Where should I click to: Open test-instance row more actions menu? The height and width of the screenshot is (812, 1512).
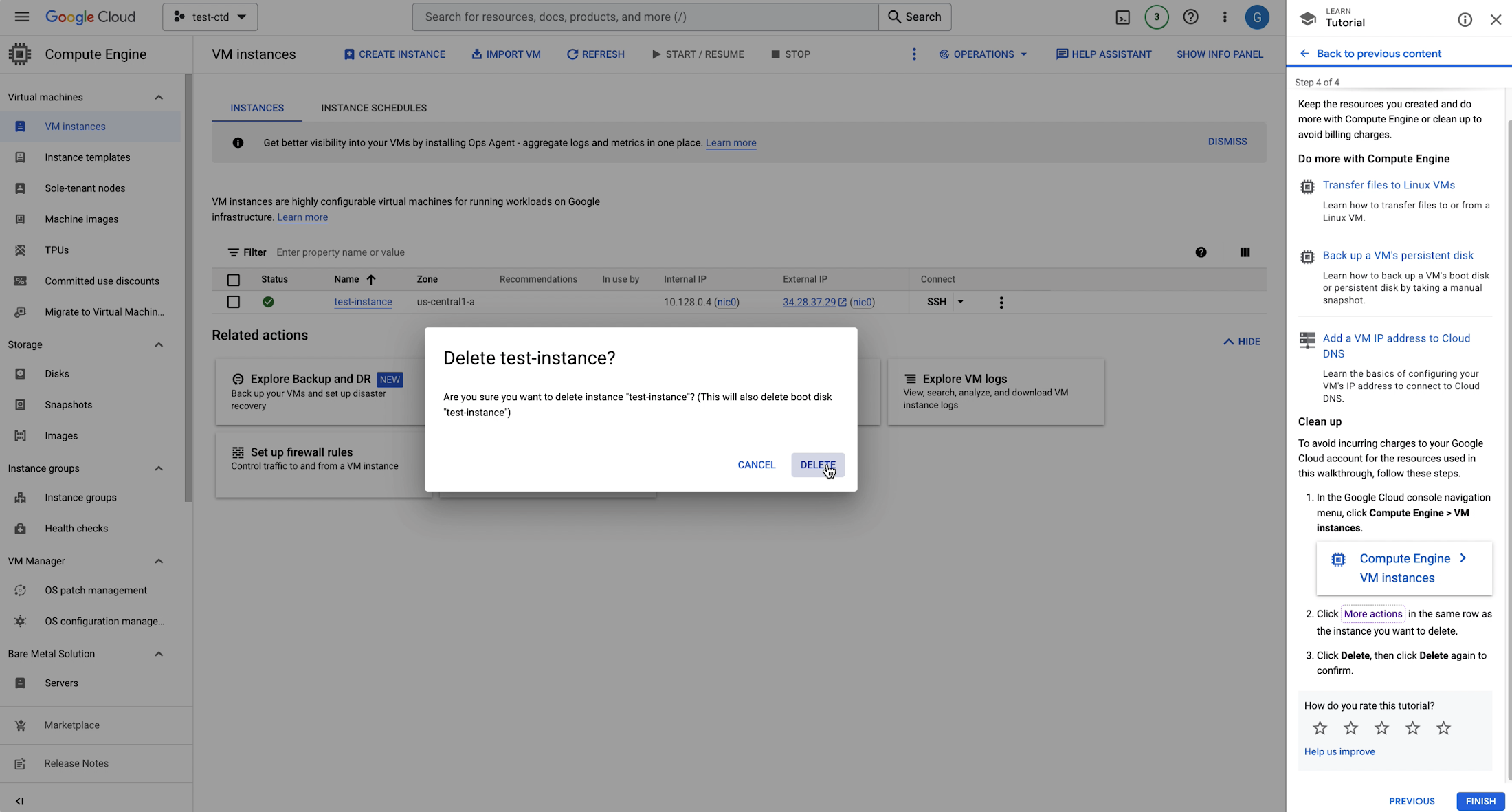coord(1001,303)
